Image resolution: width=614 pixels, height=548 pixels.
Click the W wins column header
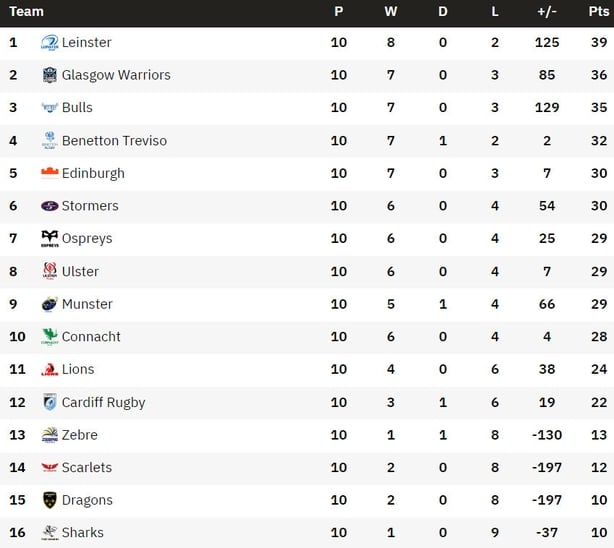[x=390, y=11]
